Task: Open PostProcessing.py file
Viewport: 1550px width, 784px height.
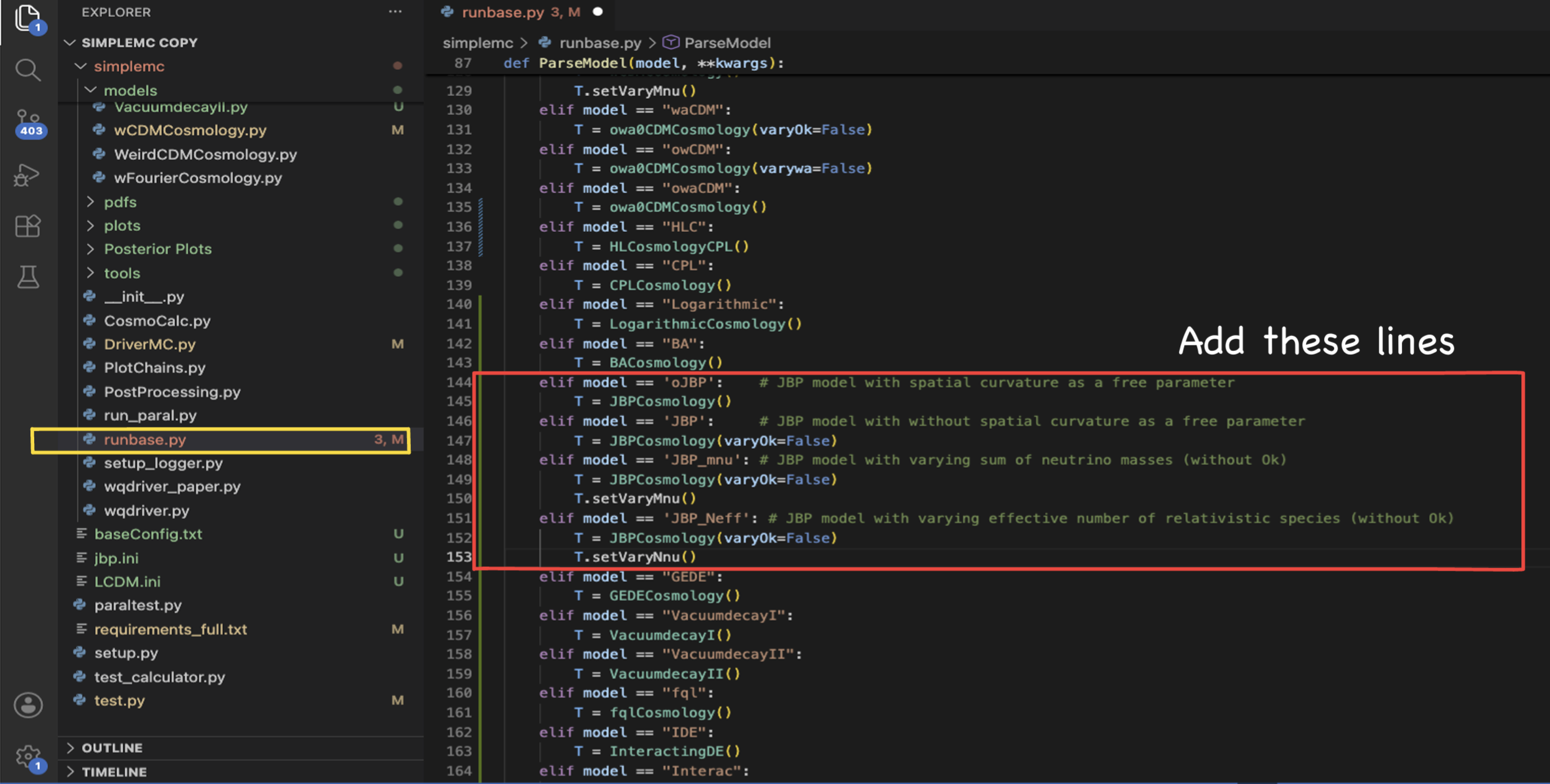Action: click(x=172, y=392)
